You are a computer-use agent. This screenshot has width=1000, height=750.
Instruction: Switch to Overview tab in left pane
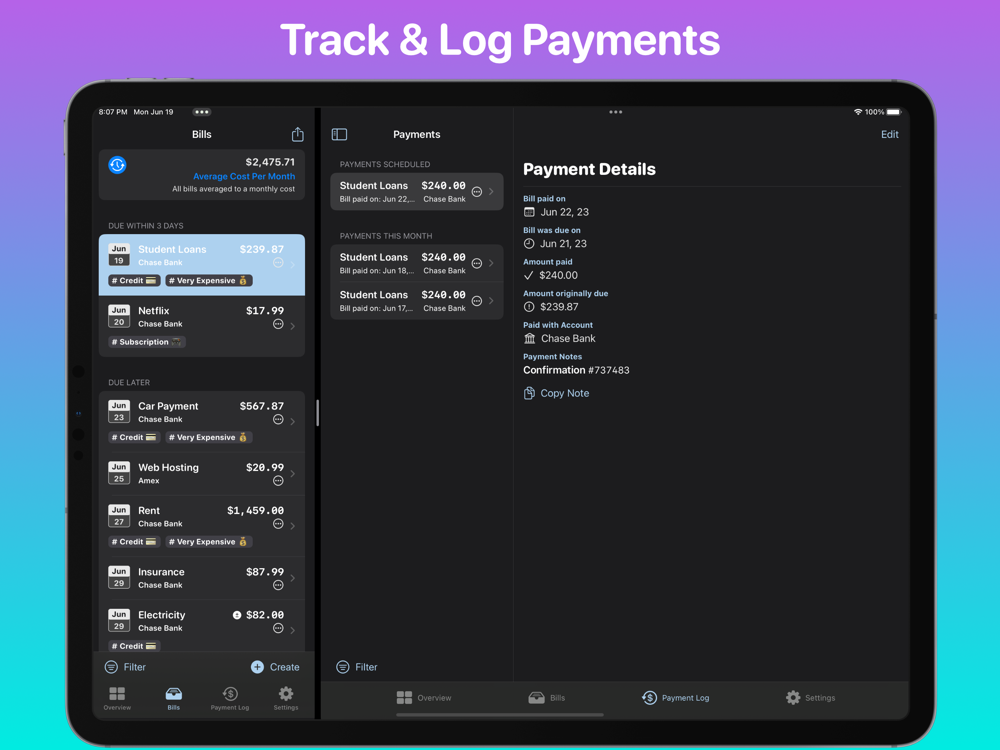[x=117, y=698]
